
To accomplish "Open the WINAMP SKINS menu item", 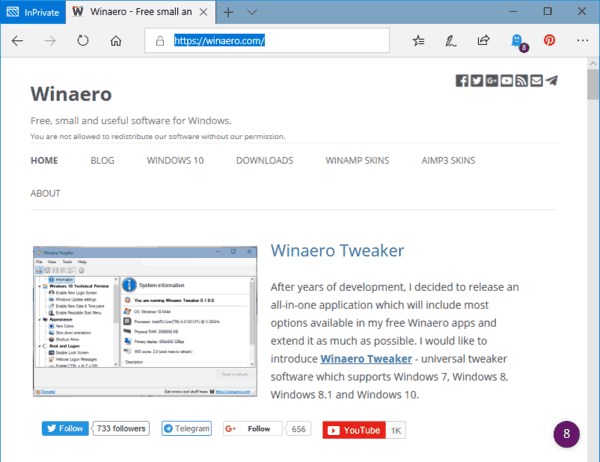I will (x=357, y=160).
